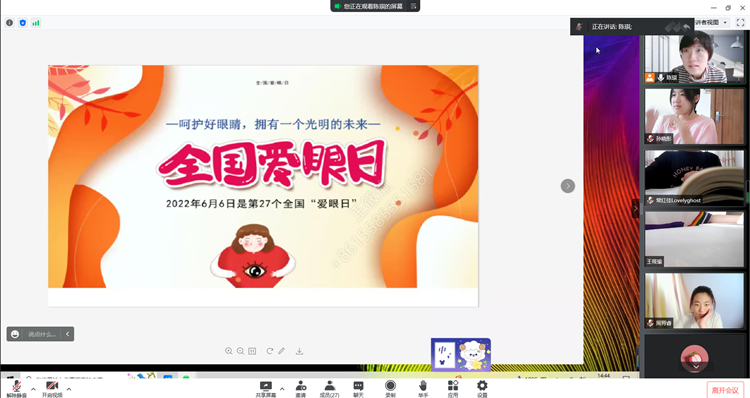Image resolution: width=750 pixels, height=398 pixels.
Task: Click muted mic icon in speaking bar
Action: coord(579,27)
